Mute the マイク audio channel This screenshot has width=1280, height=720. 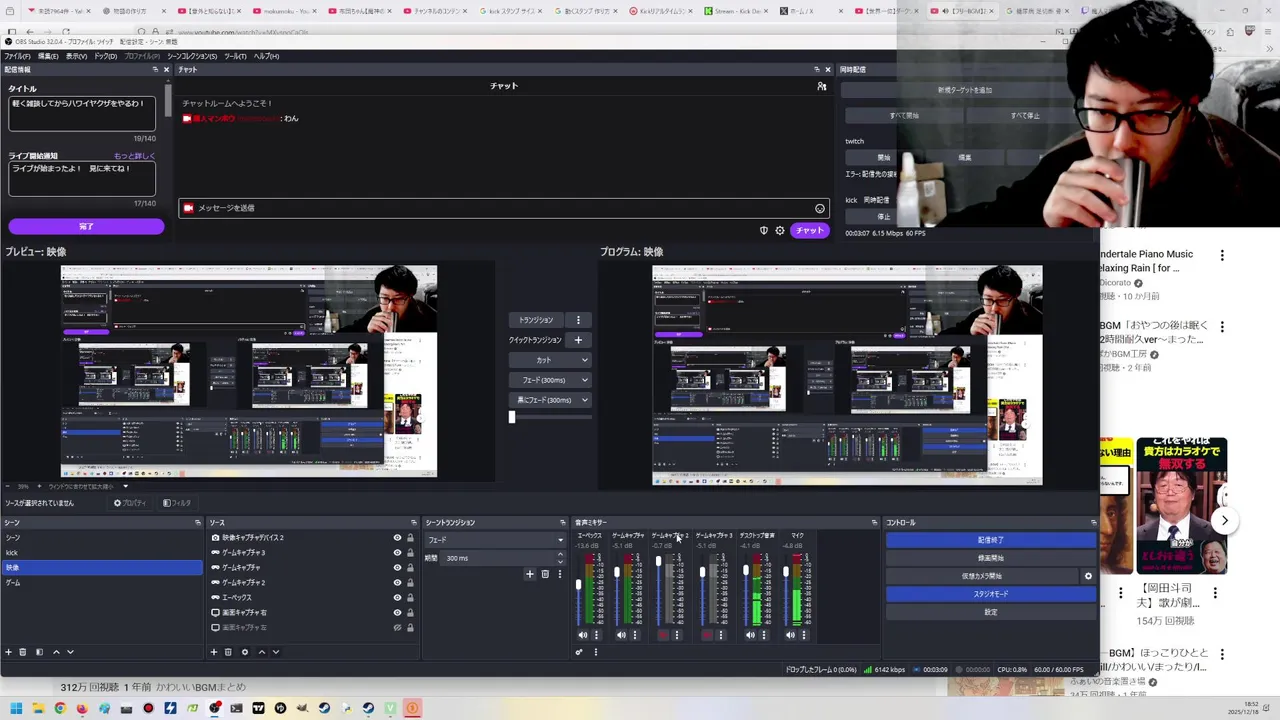(x=790, y=635)
